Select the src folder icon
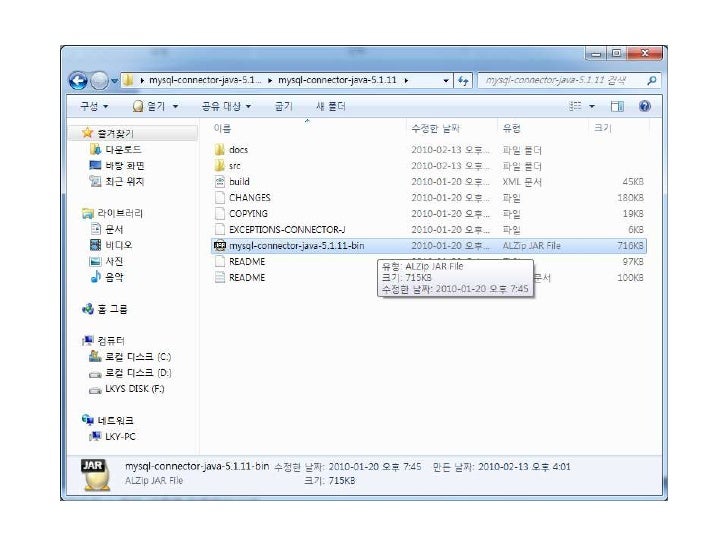This screenshot has width=728, height=546. tap(220, 166)
